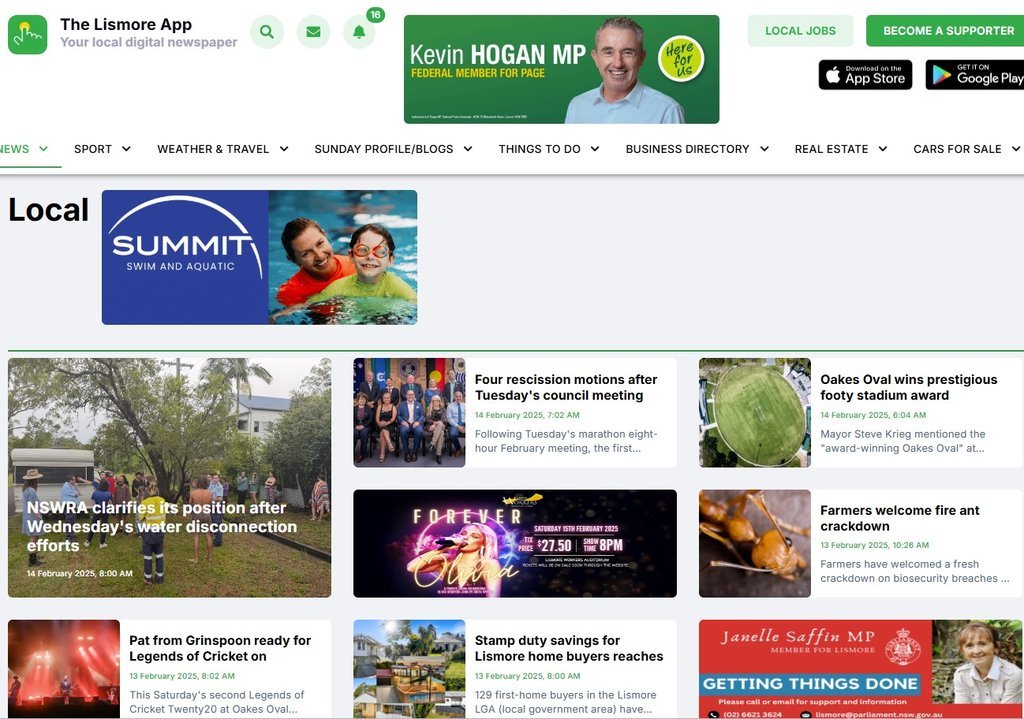Click Oakes Oval aerial thumbnail
This screenshot has width=1024, height=719.
click(755, 412)
